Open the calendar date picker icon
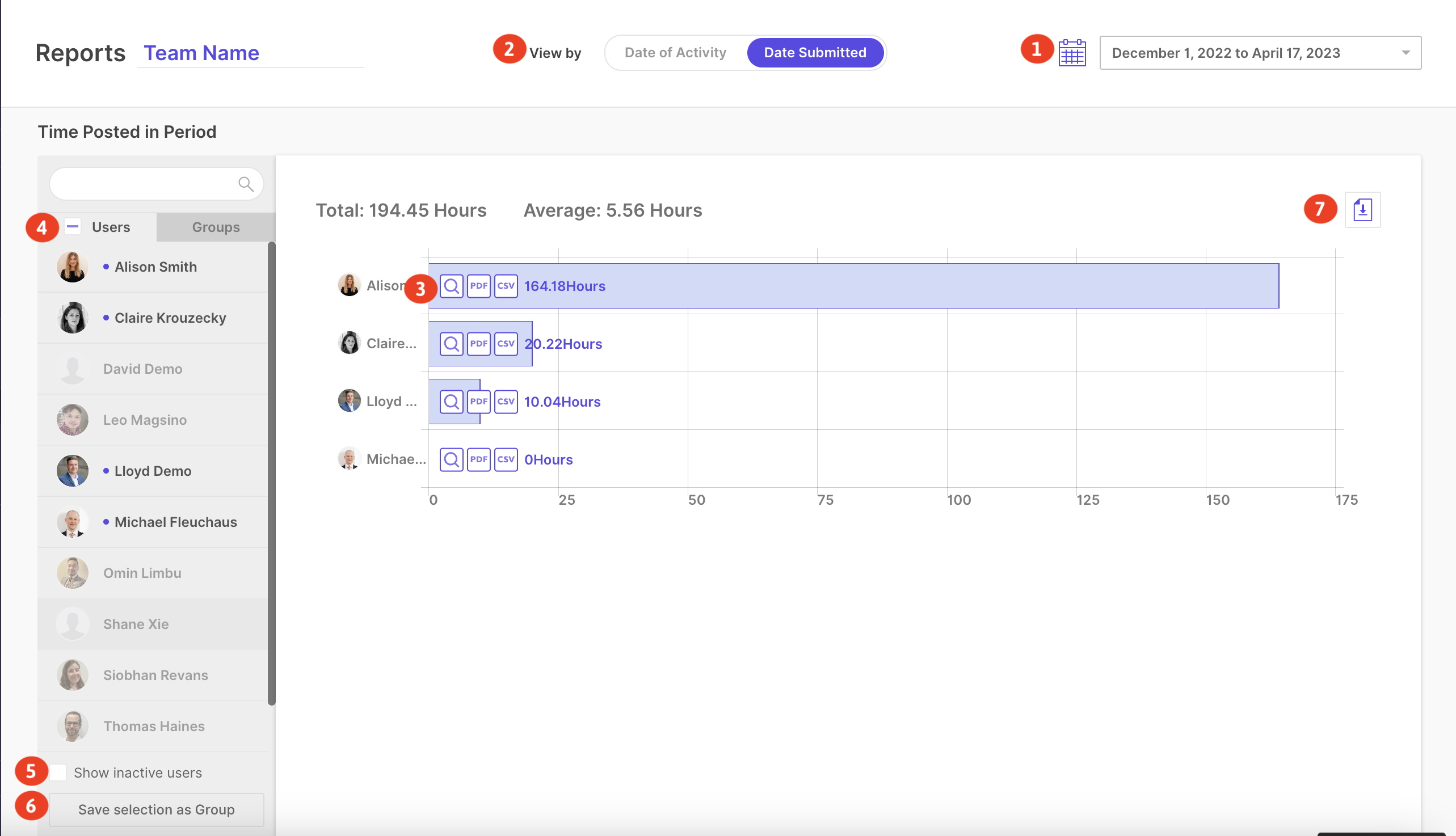1456x836 pixels. coord(1072,53)
